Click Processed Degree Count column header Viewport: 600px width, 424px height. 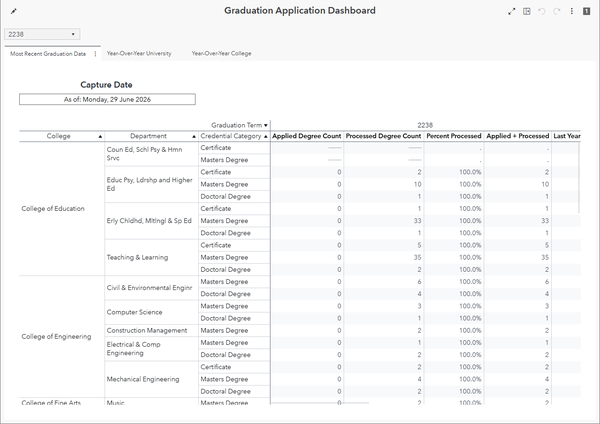[x=383, y=136]
